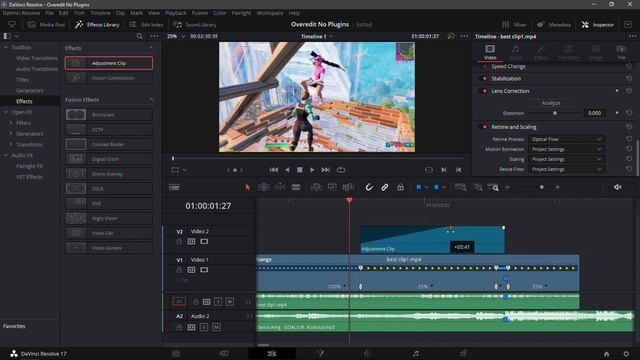640x360 pixels.
Task: Jump to first frame in viewer
Action: click(x=274, y=170)
